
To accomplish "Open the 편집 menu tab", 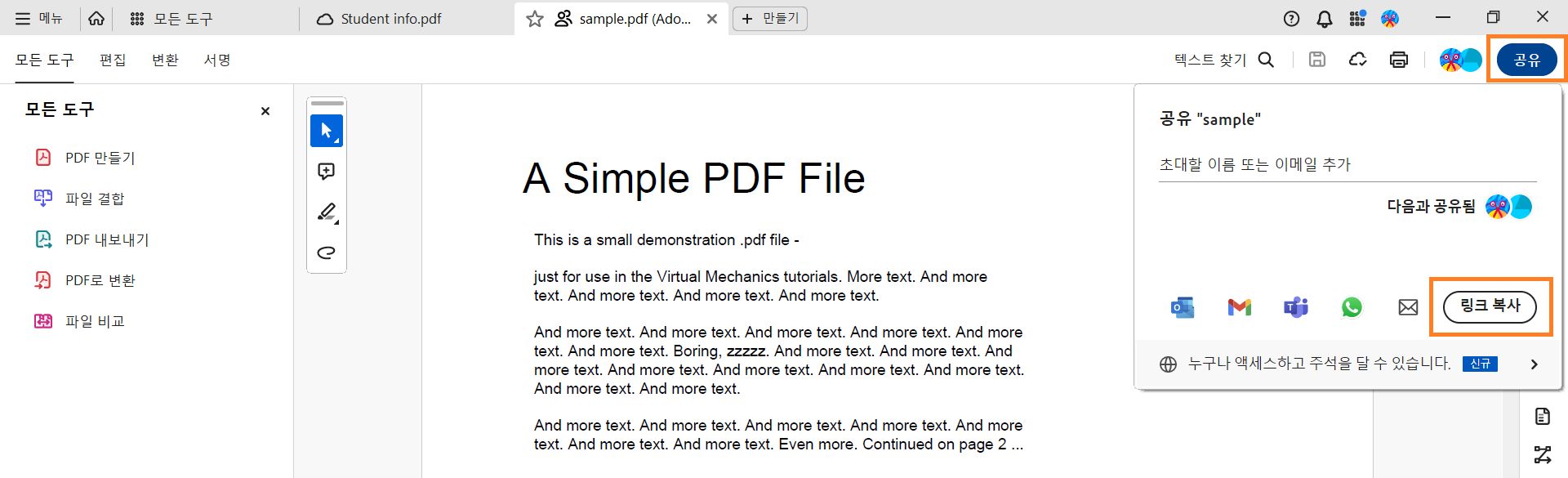I will pos(113,60).
